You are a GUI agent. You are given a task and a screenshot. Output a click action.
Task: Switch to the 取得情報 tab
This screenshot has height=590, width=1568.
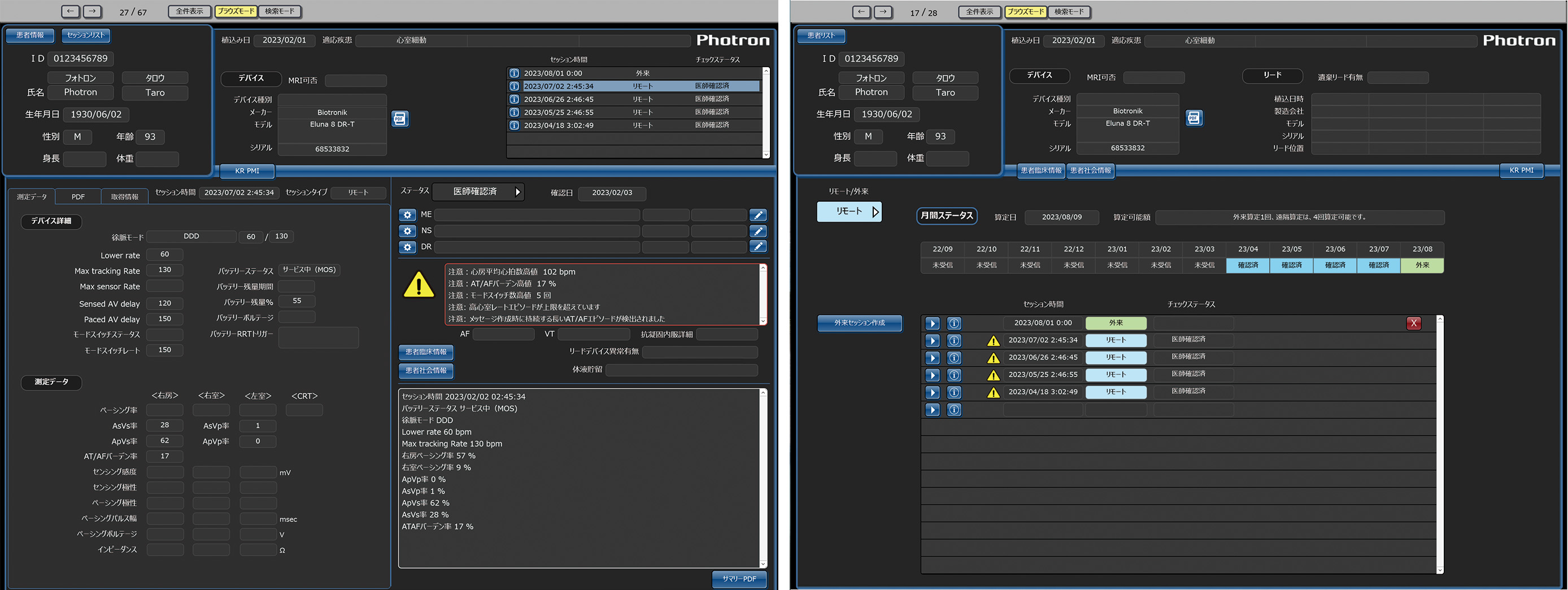[125, 197]
